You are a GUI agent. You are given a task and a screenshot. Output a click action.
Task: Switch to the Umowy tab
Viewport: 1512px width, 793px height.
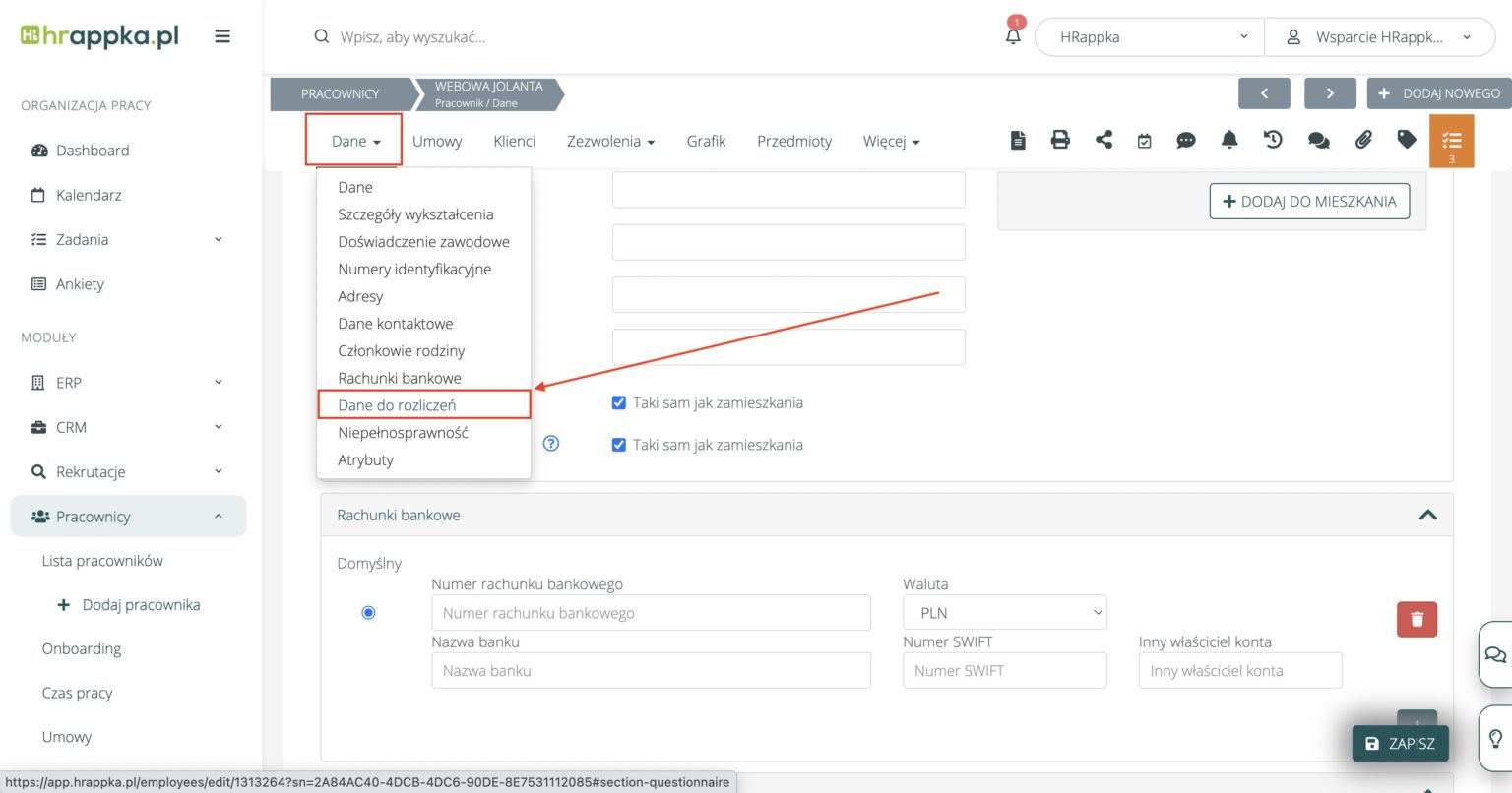pyautogui.click(x=437, y=141)
